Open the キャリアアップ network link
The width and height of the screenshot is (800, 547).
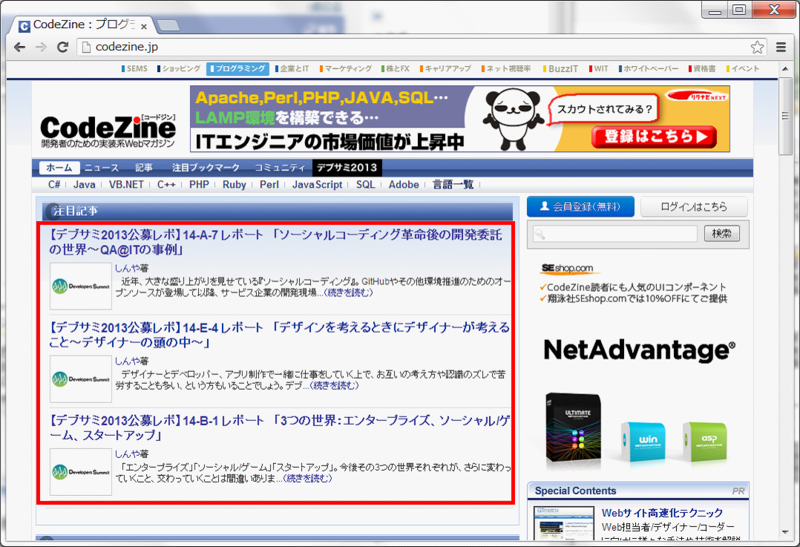click(x=446, y=68)
